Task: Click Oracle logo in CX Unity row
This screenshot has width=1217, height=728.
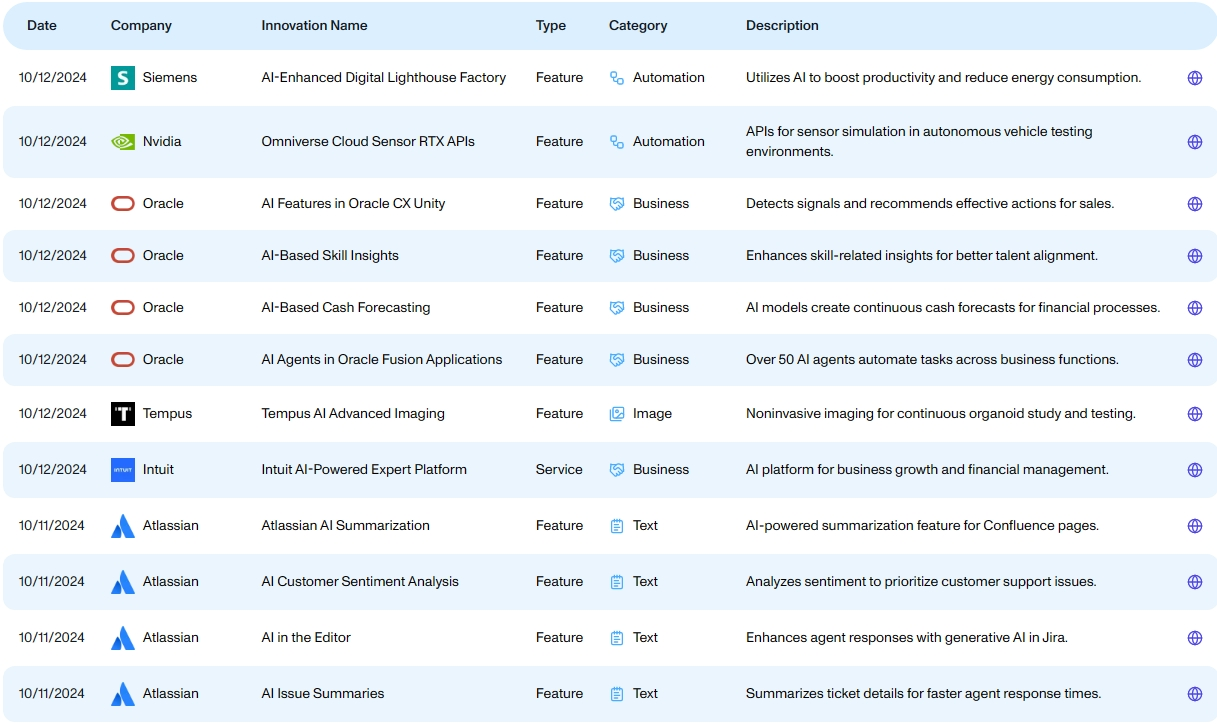Action: pos(123,204)
